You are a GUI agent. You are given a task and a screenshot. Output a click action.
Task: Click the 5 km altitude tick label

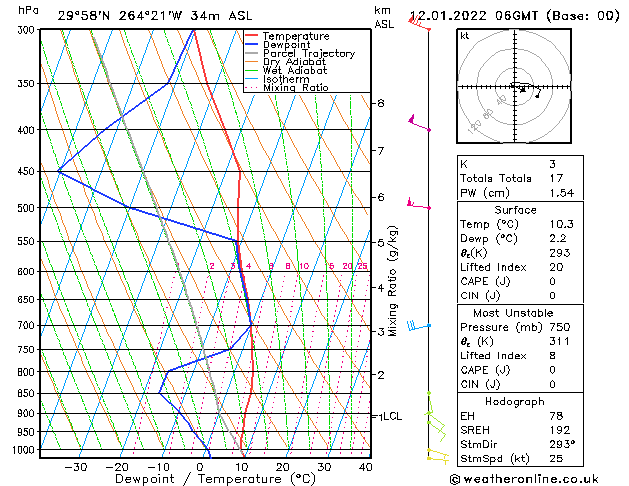click(x=381, y=243)
